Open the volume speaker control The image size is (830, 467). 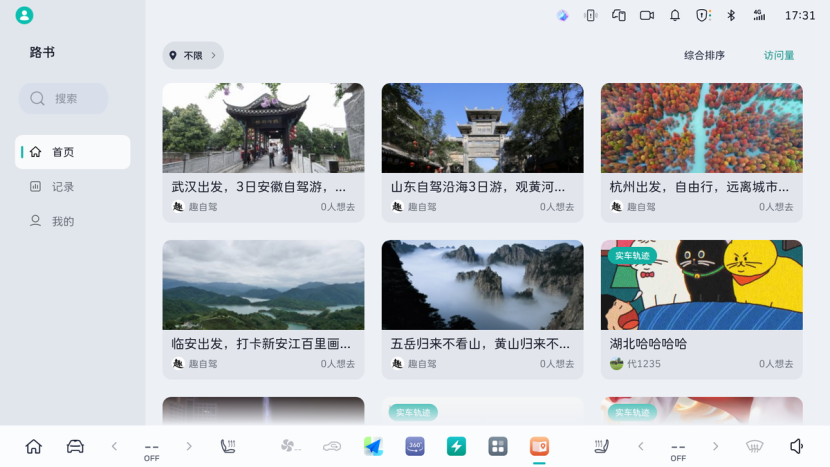coord(796,446)
